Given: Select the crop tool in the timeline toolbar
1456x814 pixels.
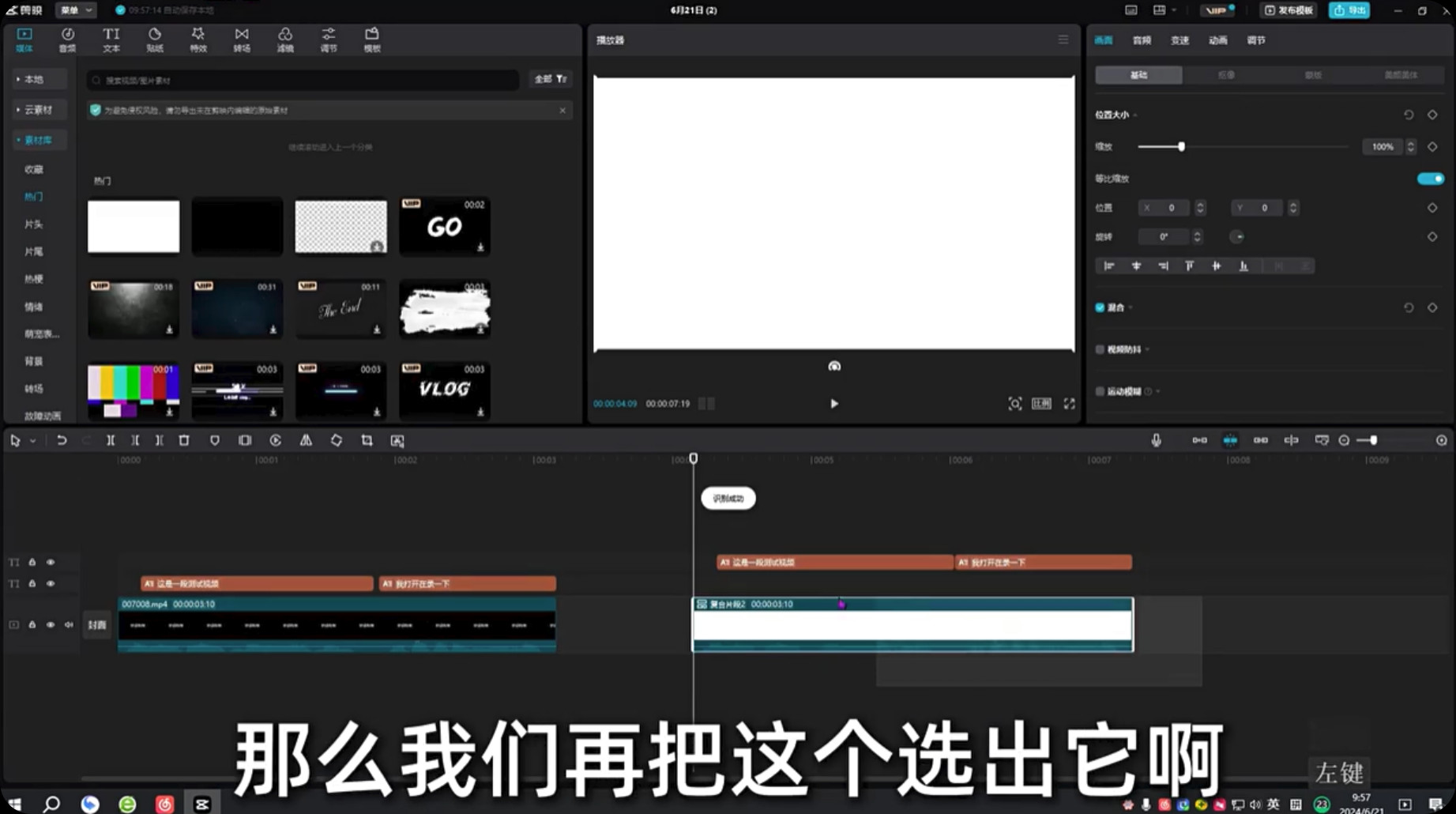Looking at the screenshot, I should coord(366,440).
